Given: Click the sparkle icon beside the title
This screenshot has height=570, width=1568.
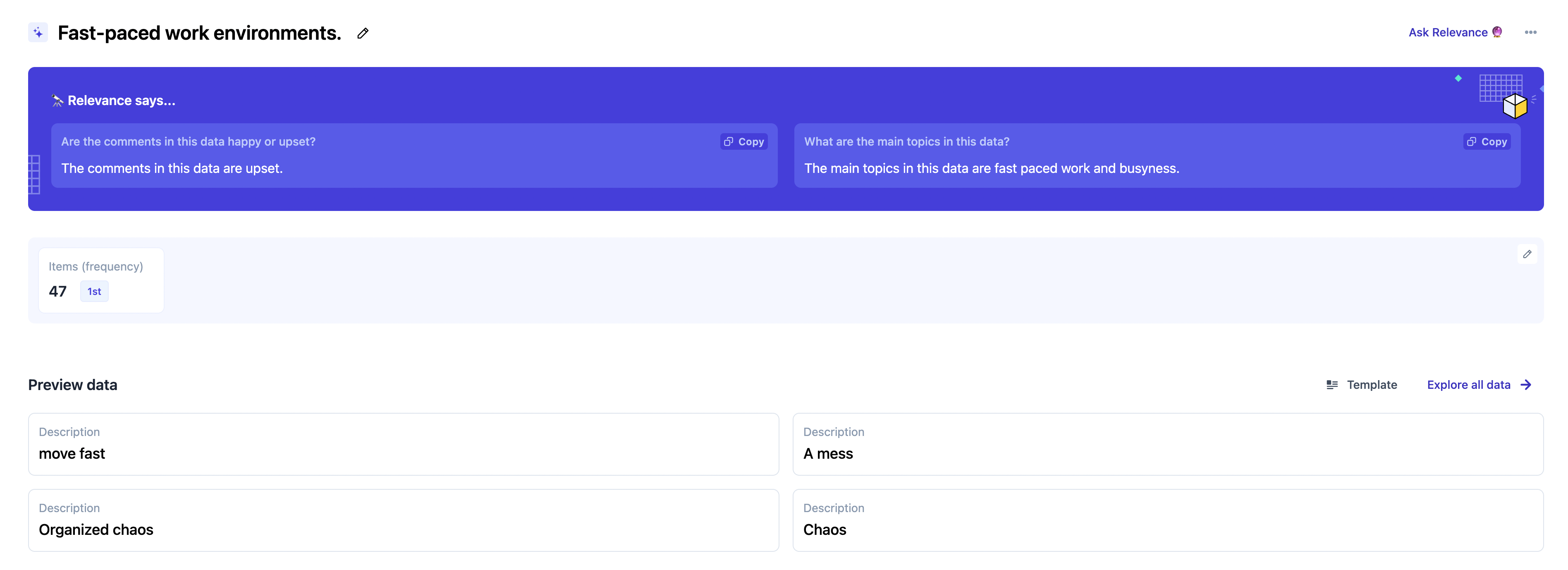Looking at the screenshot, I should click(38, 32).
